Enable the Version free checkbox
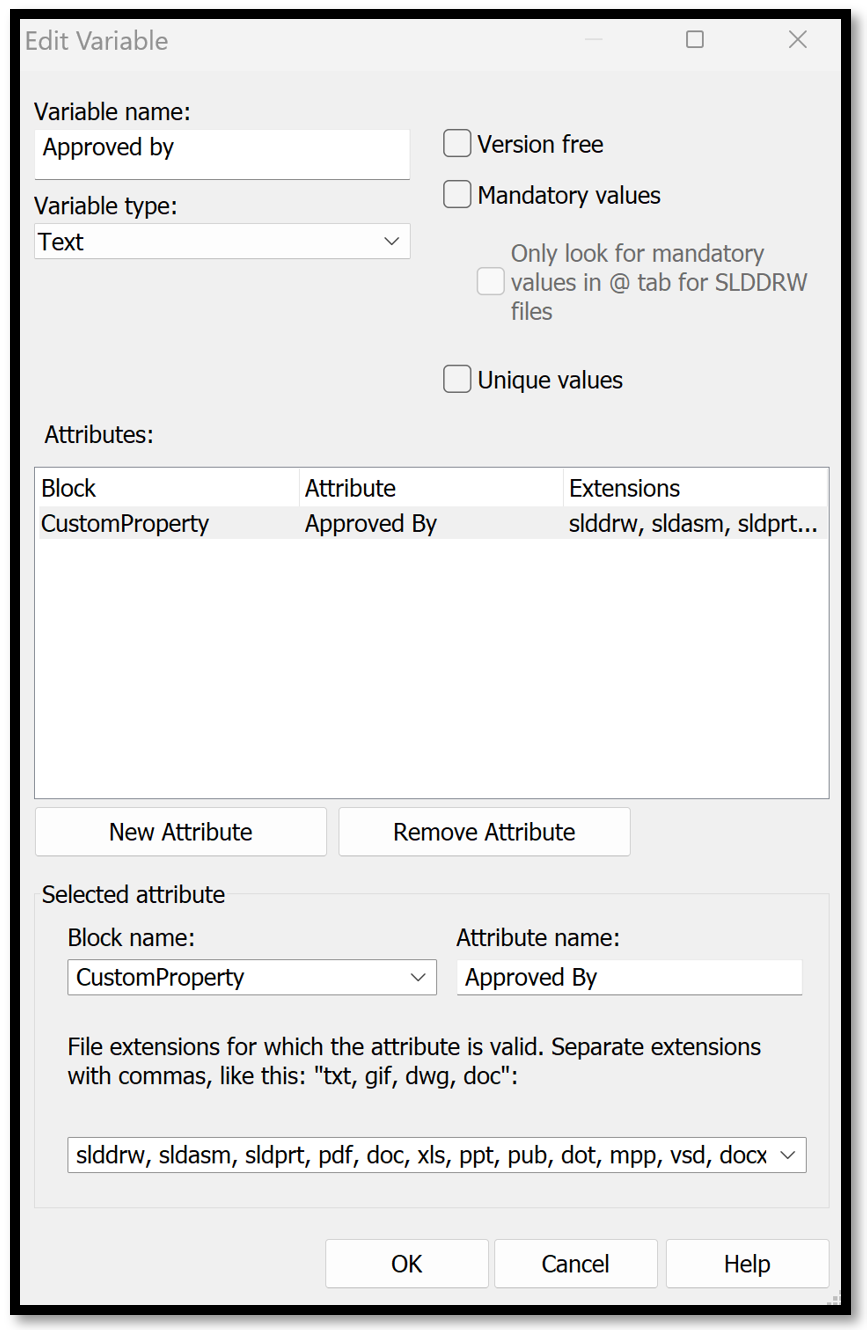 [457, 143]
